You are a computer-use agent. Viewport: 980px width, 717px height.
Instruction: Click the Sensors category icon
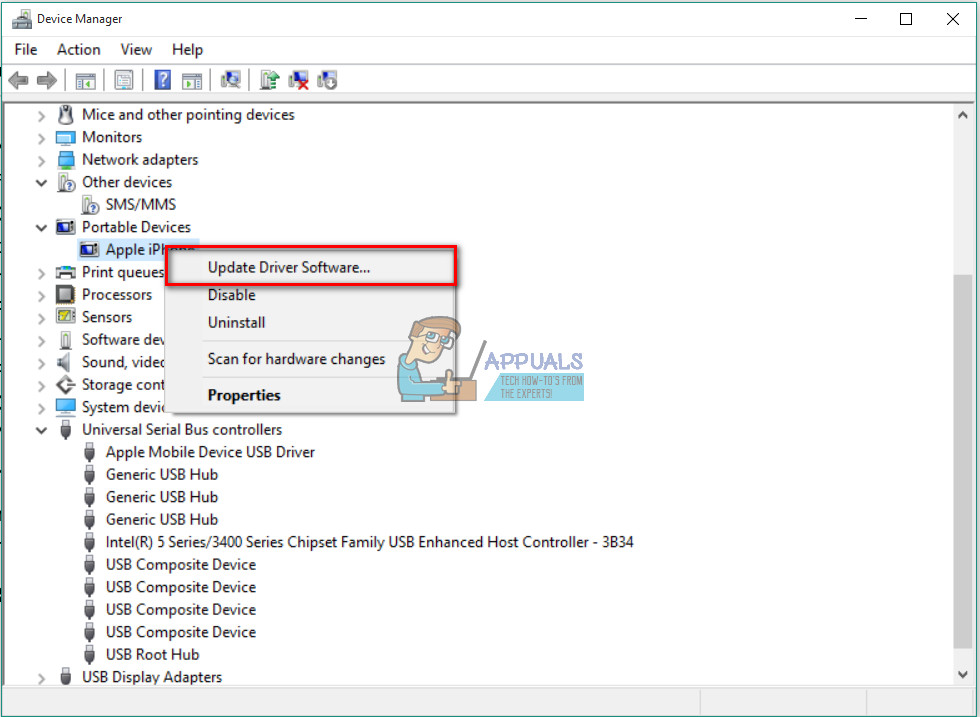66,316
